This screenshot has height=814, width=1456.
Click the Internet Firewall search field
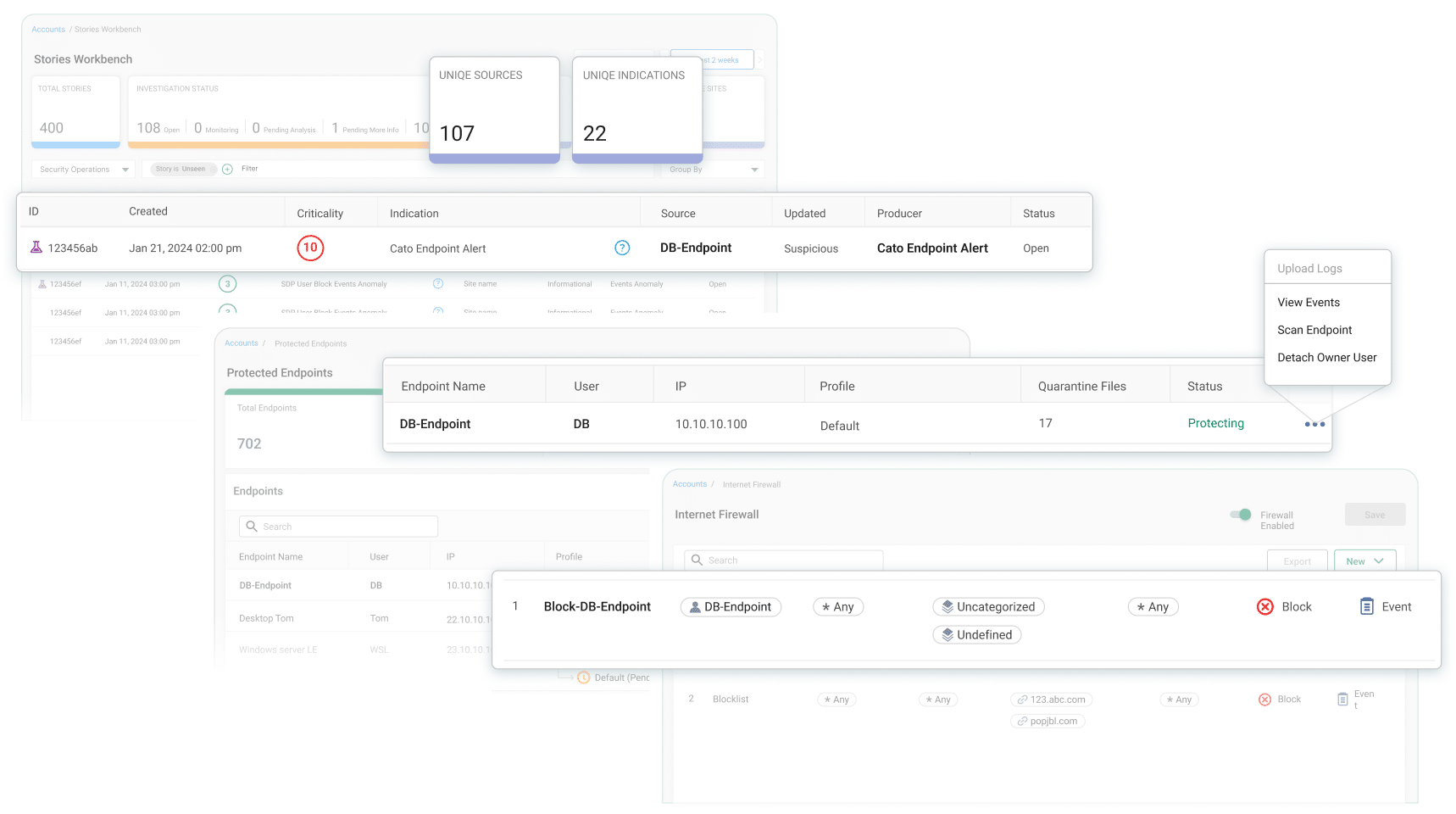point(784,560)
